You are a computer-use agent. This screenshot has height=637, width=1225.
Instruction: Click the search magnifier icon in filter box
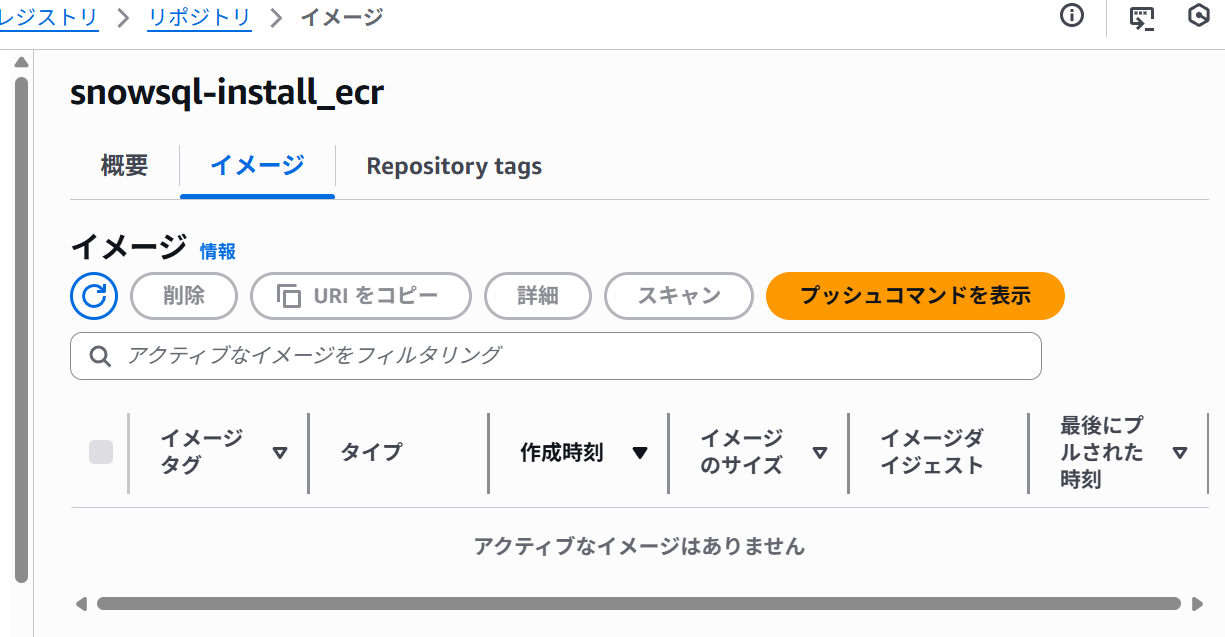(100, 356)
